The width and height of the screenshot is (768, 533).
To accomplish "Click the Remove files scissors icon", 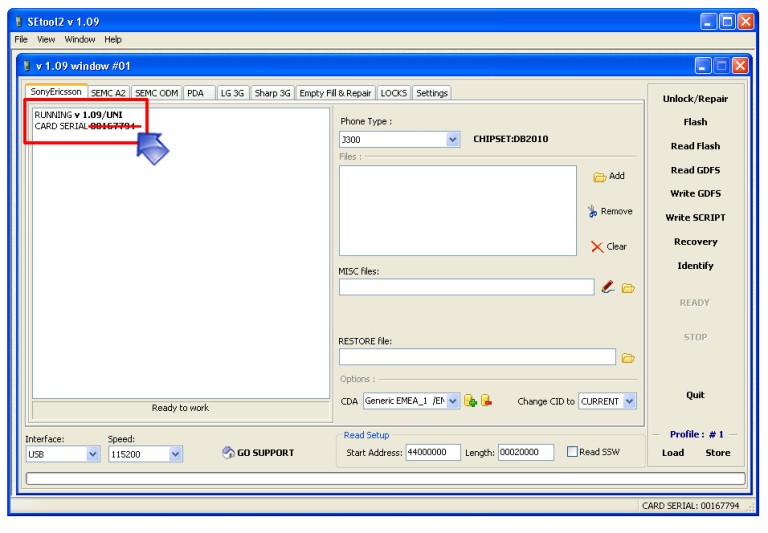I will coord(593,211).
